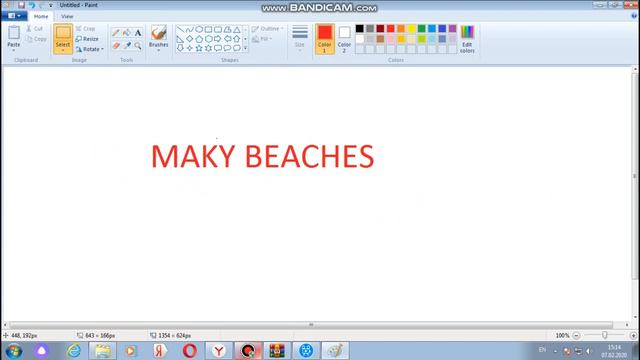Select the Color picker eyedropper tool
640x360 pixels.
click(127, 46)
